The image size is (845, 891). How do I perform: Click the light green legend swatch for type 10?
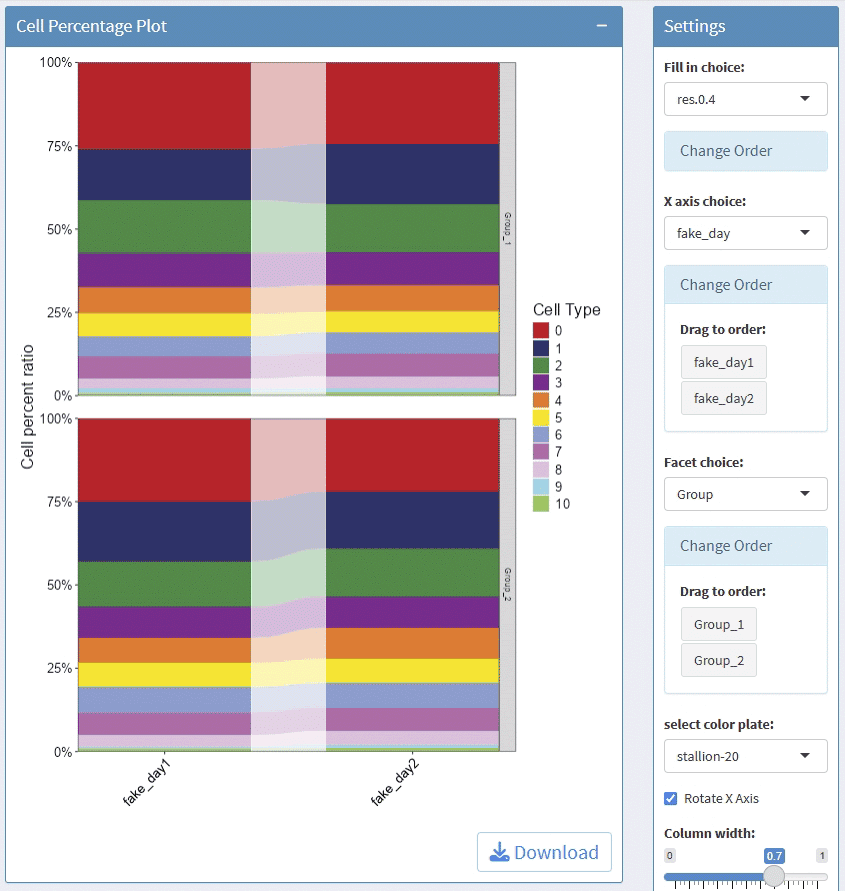pos(541,504)
